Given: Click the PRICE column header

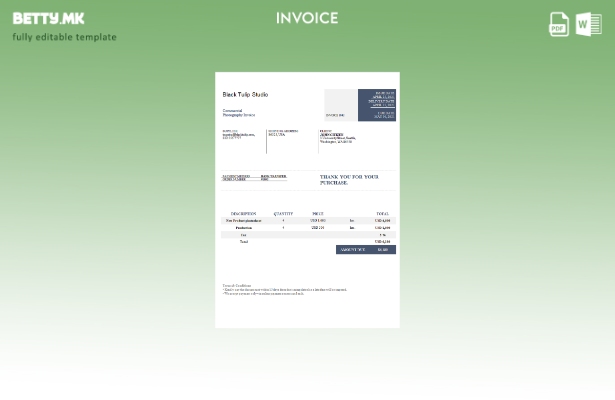Looking at the screenshot, I should coord(317,213).
